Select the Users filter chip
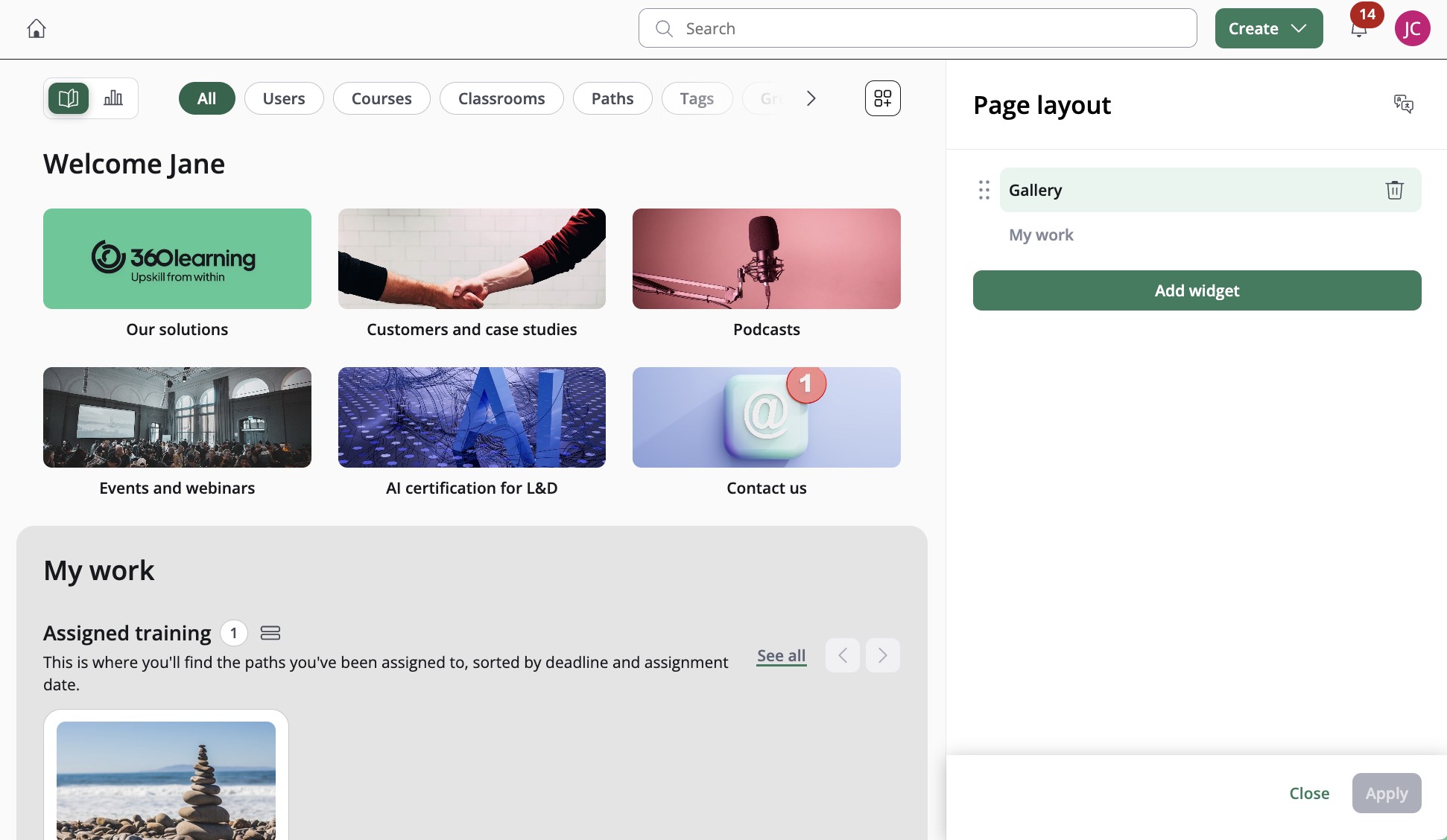This screenshot has height=840, width=1447. point(284,98)
